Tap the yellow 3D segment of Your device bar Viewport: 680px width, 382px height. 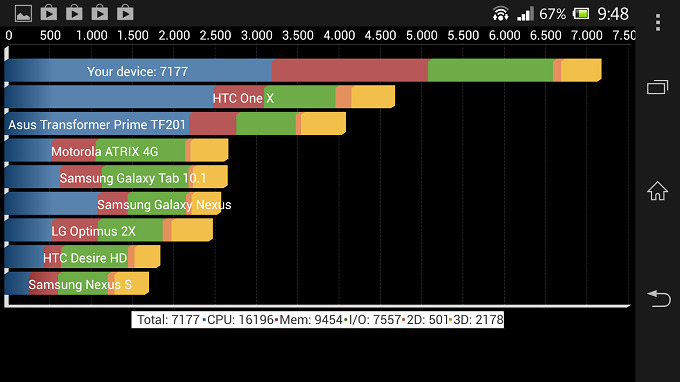pos(581,70)
